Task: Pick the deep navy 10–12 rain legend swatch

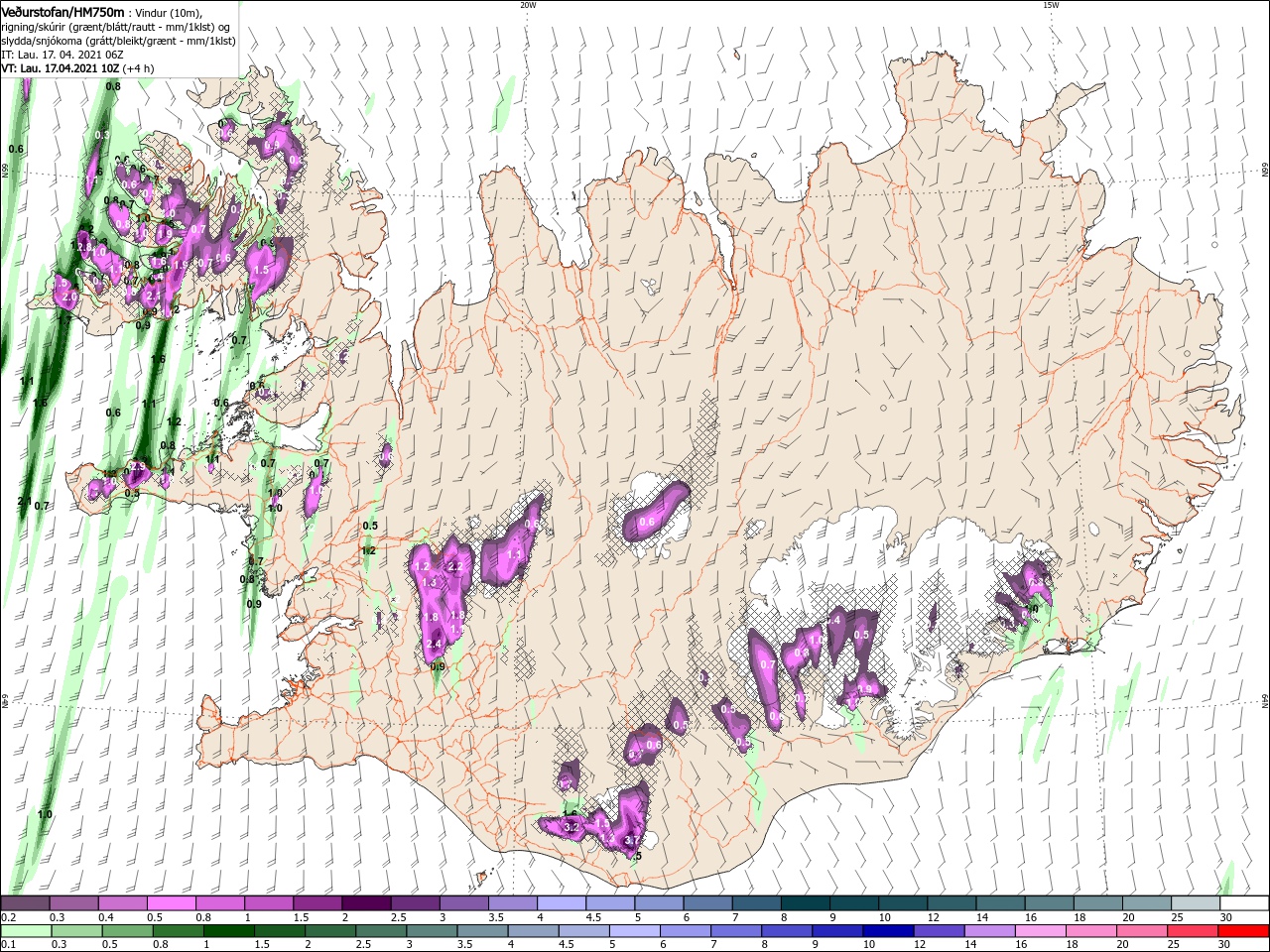Action: 887,931
